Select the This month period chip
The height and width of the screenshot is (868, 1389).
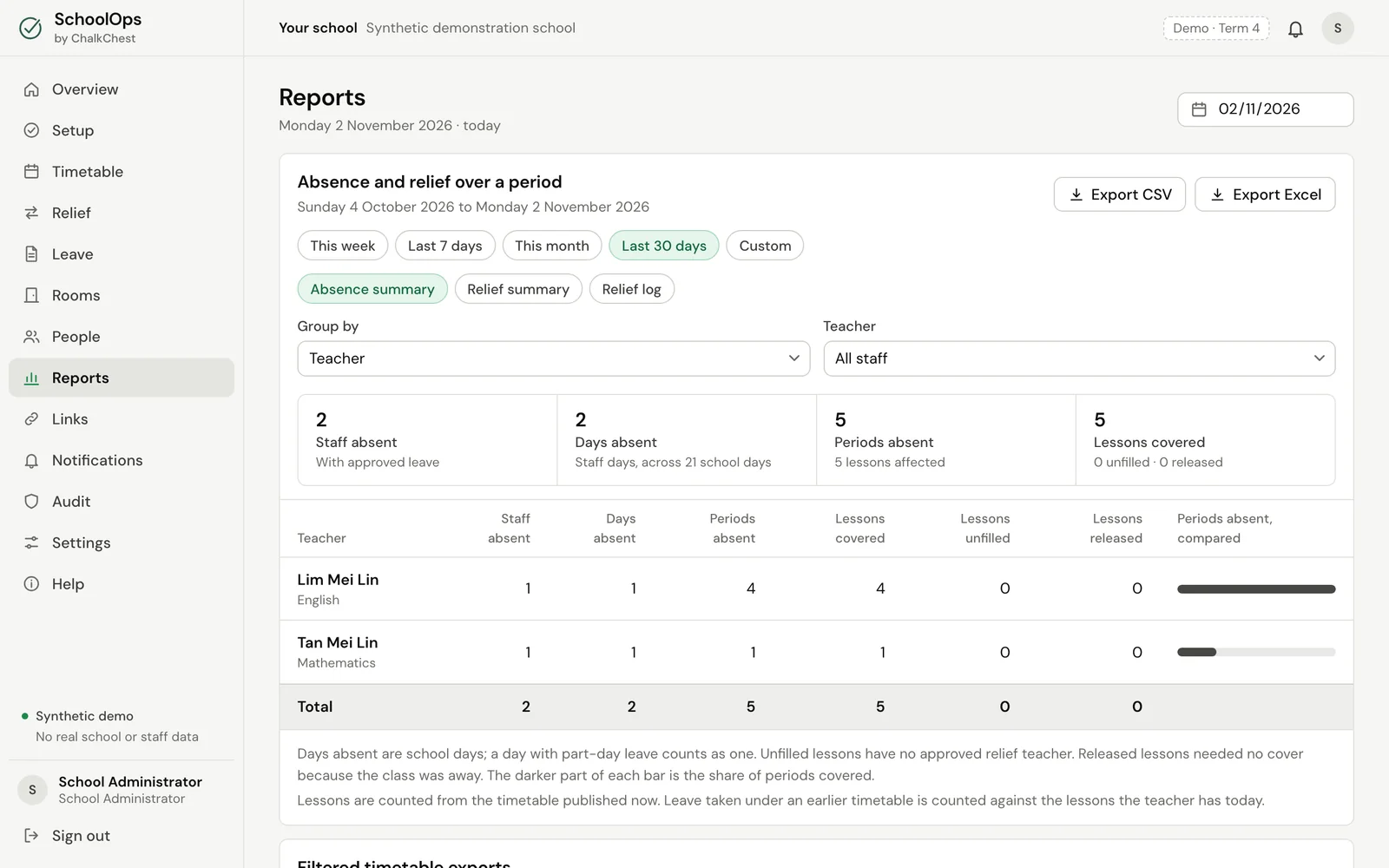click(552, 246)
